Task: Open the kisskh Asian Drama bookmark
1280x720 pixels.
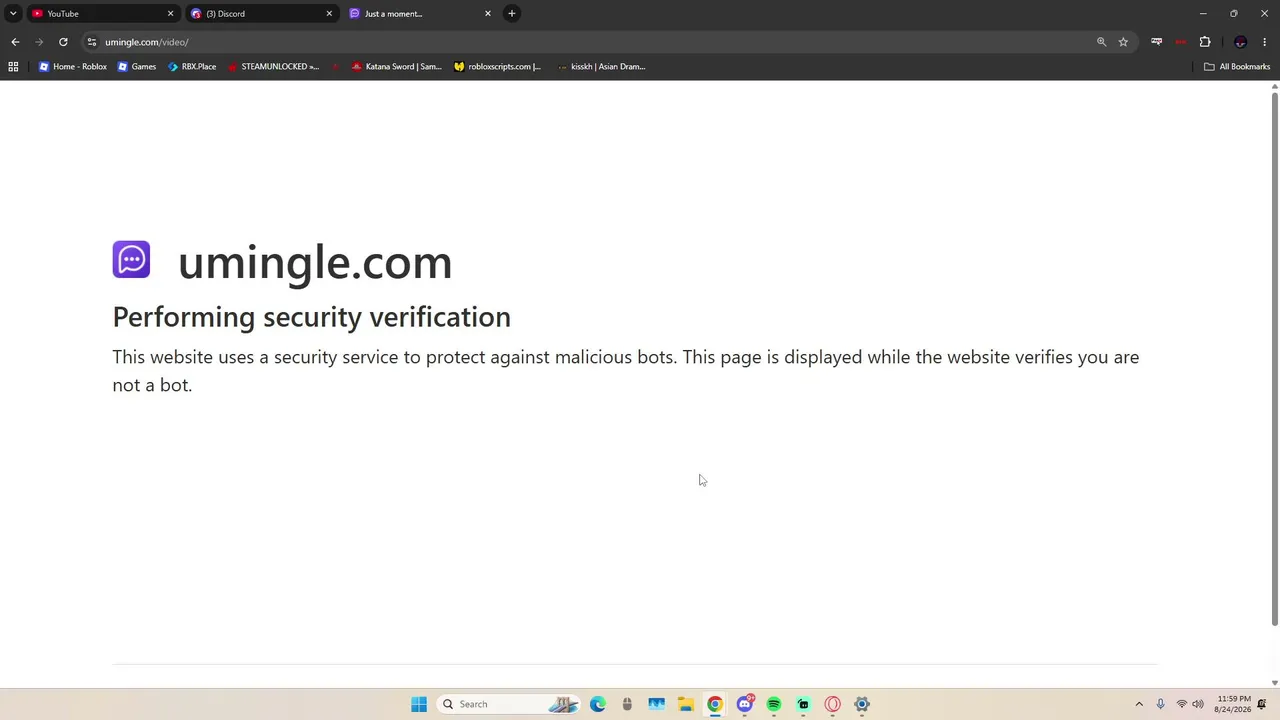Action: pos(601,67)
